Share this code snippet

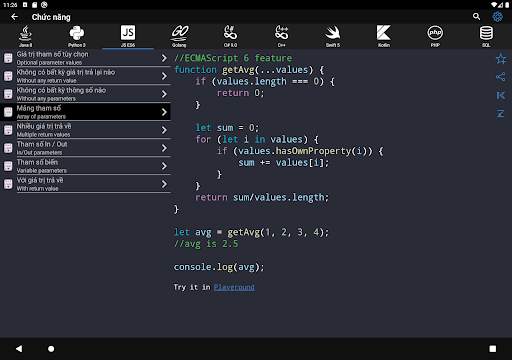click(501, 77)
